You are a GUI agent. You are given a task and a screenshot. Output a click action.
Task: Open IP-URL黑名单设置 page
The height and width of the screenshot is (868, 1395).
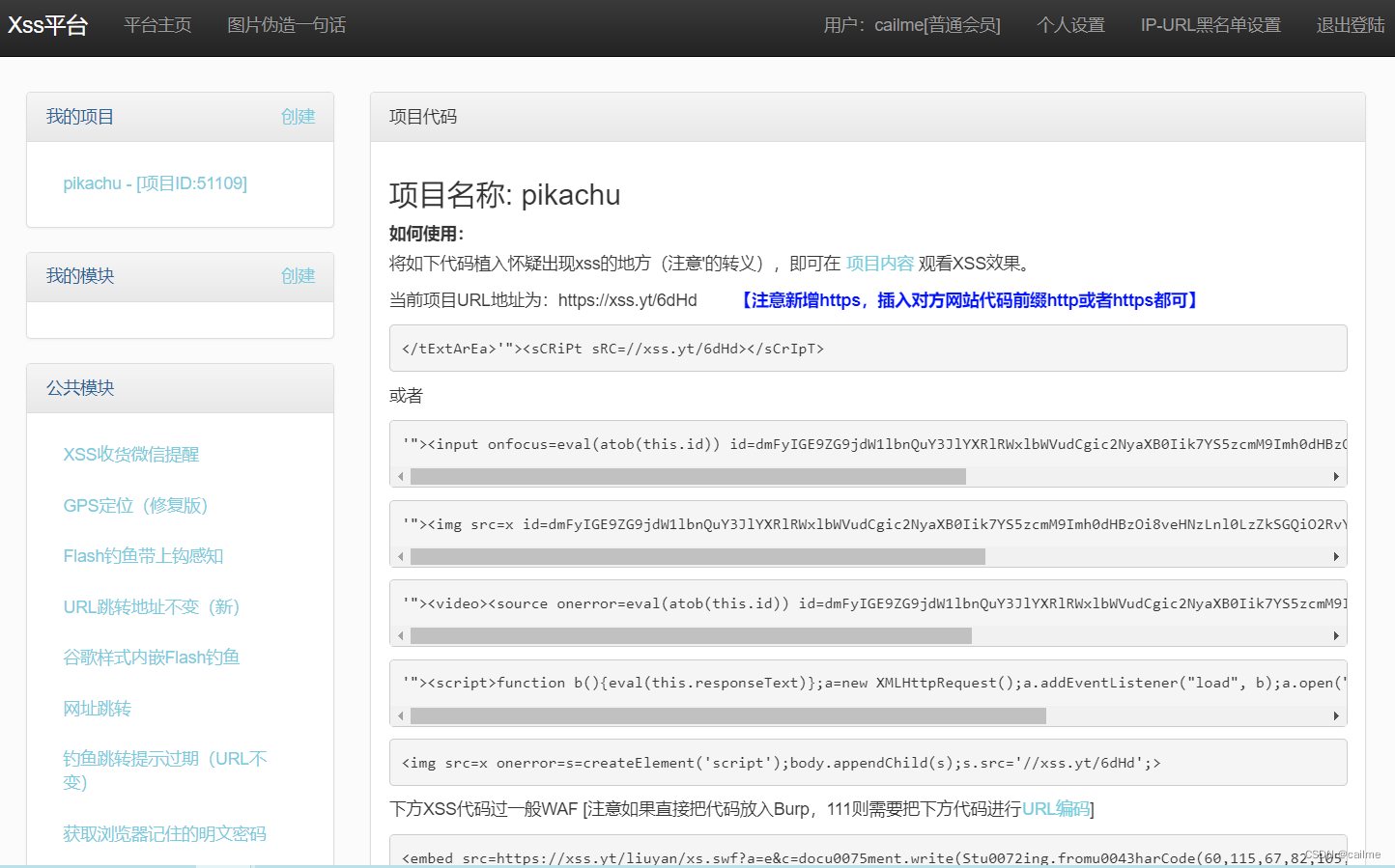tap(1210, 25)
